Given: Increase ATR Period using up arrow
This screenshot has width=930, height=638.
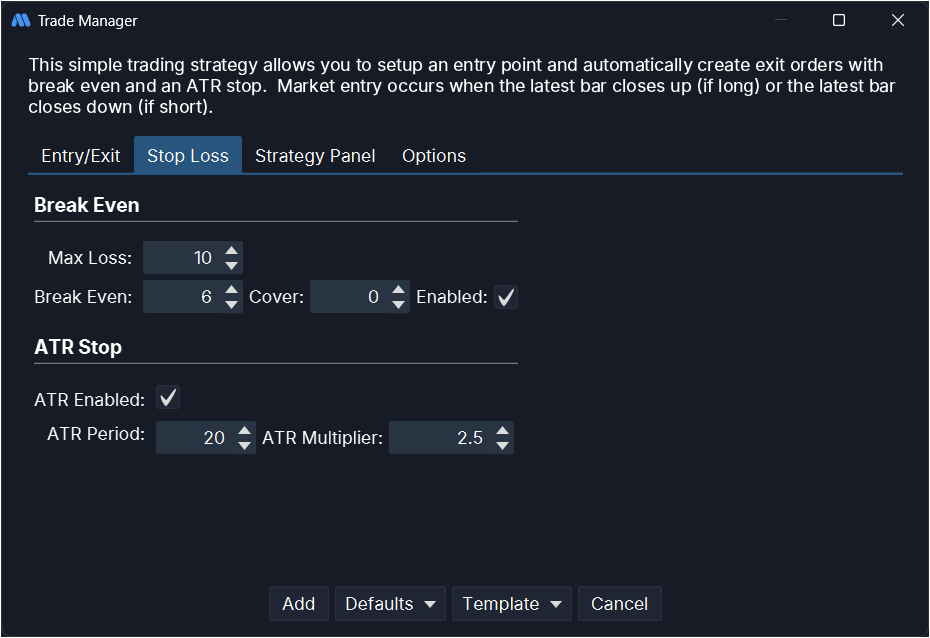Looking at the screenshot, I should [245, 430].
